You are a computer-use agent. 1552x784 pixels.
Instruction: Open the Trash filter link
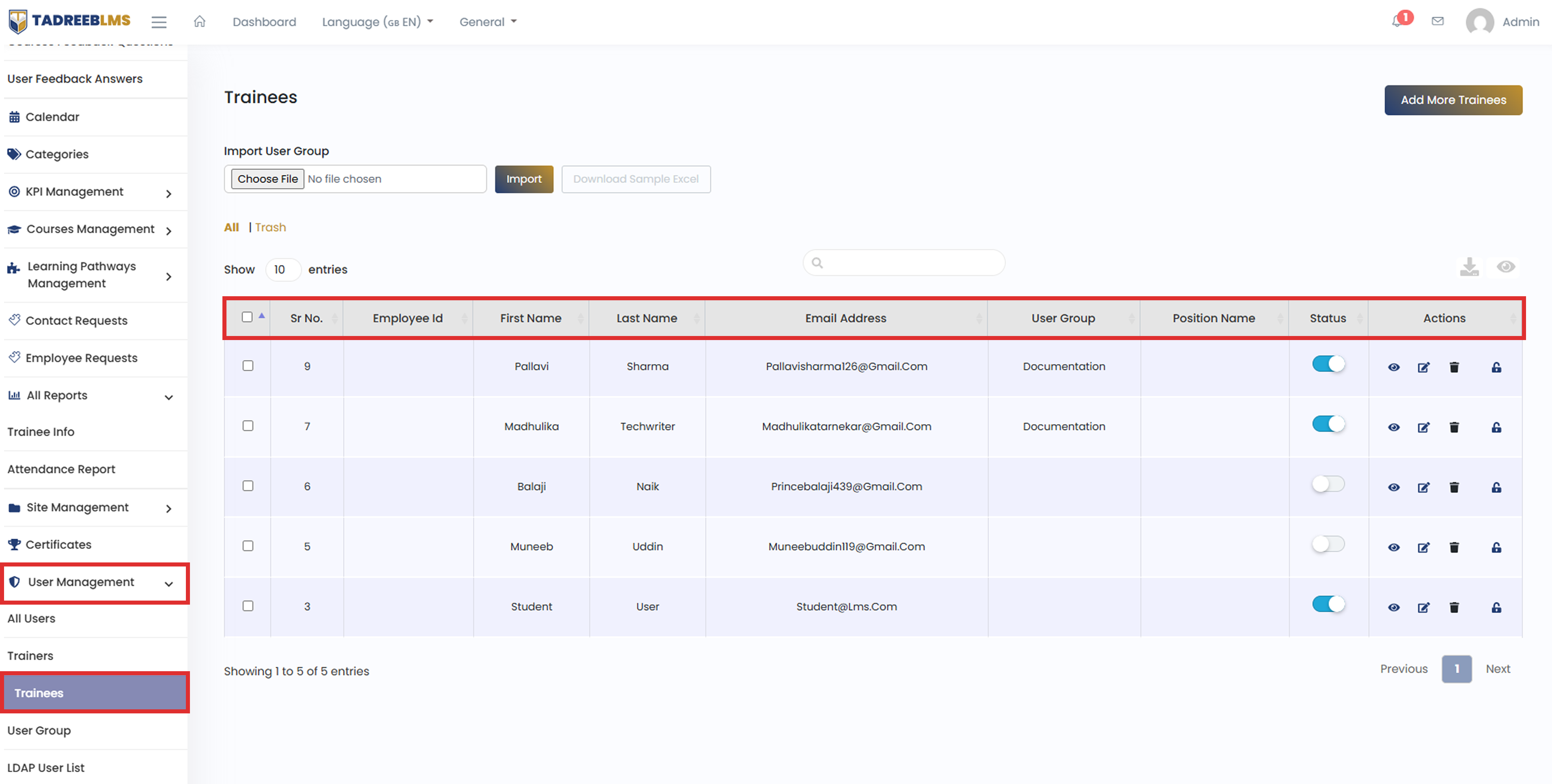tap(271, 227)
